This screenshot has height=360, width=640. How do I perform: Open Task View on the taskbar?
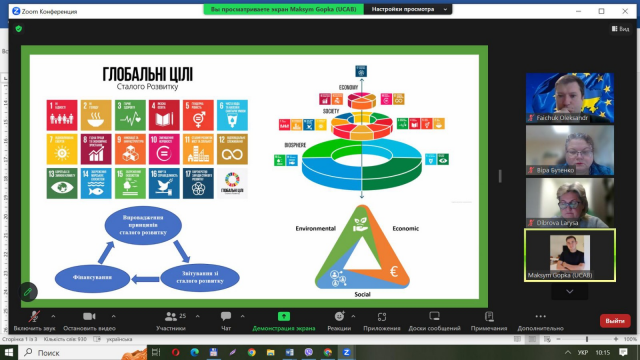156,352
